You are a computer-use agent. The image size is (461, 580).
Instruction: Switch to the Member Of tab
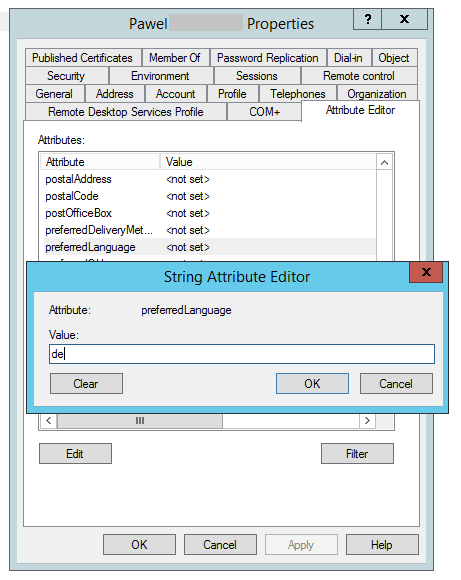pyautogui.click(x=175, y=58)
